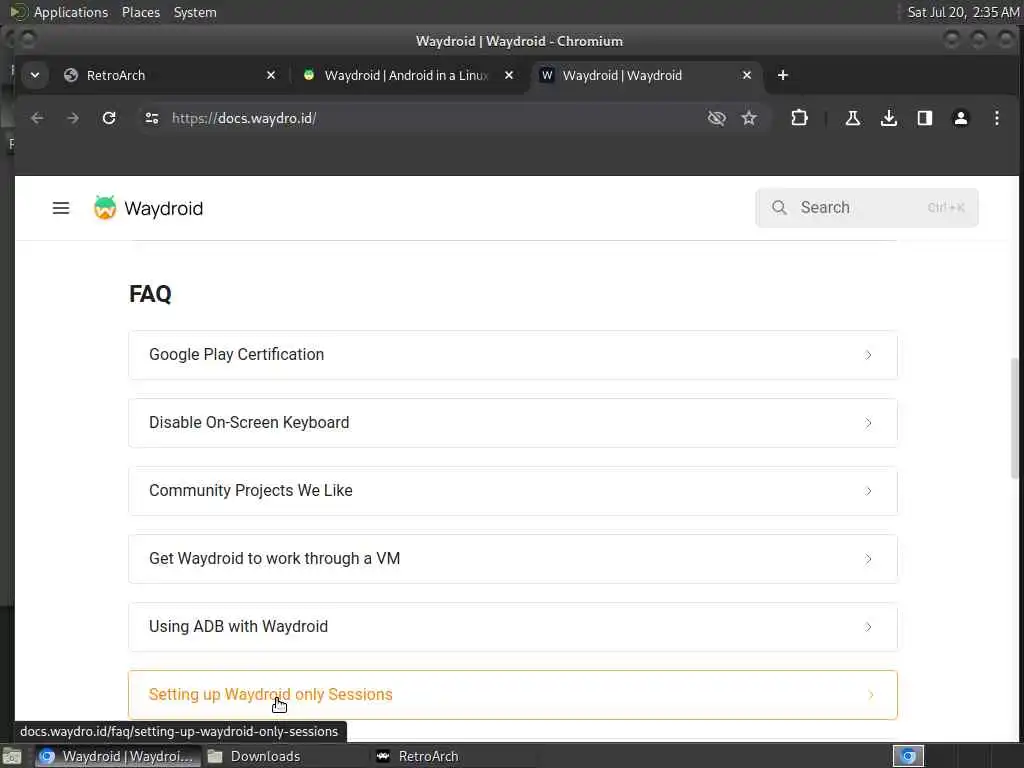
Task: Reload the docs.waydro.id page
Action: tap(109, 118)
